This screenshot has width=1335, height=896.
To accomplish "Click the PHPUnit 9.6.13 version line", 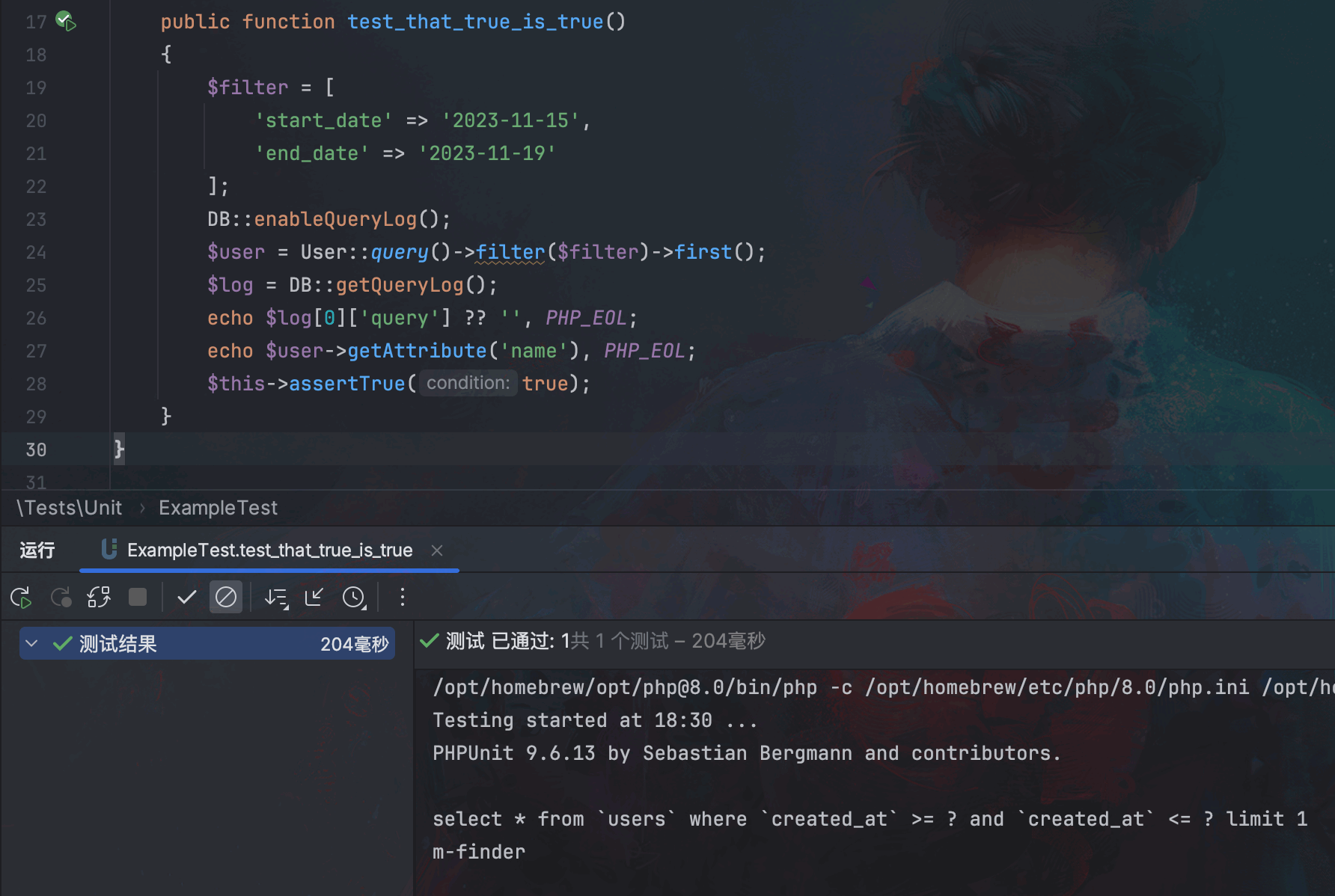I will (747, 753).
